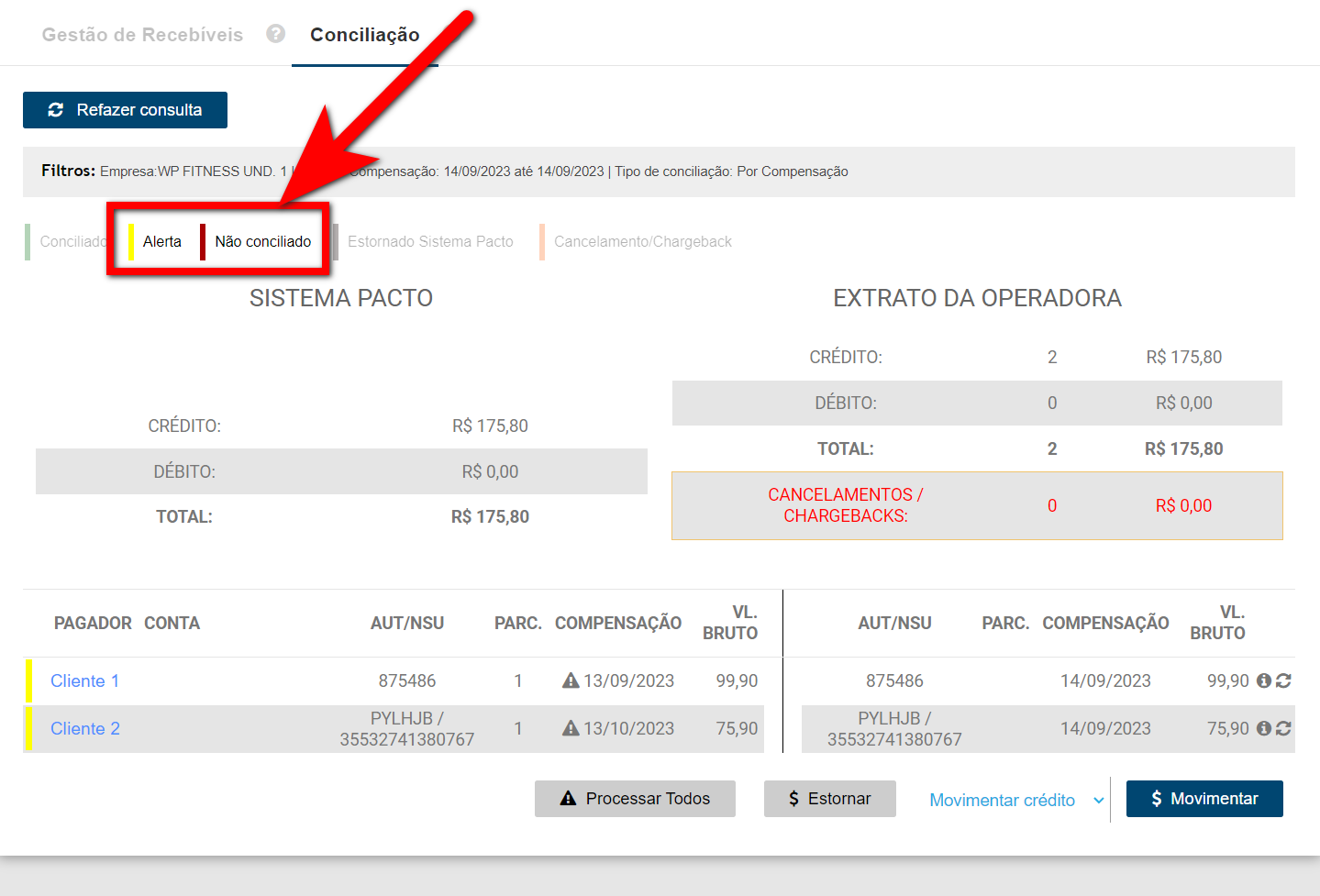The image size is (1320, 896).
Task: Select the Conciliação tab
Action: [364, 35]
